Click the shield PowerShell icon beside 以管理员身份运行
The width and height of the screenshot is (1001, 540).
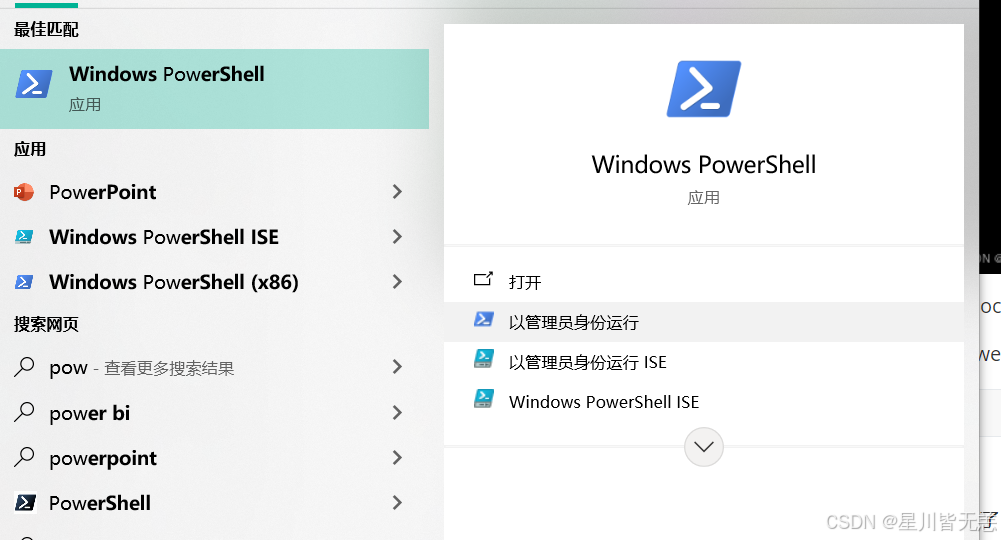pyautogui.click(x=483, y=319)
